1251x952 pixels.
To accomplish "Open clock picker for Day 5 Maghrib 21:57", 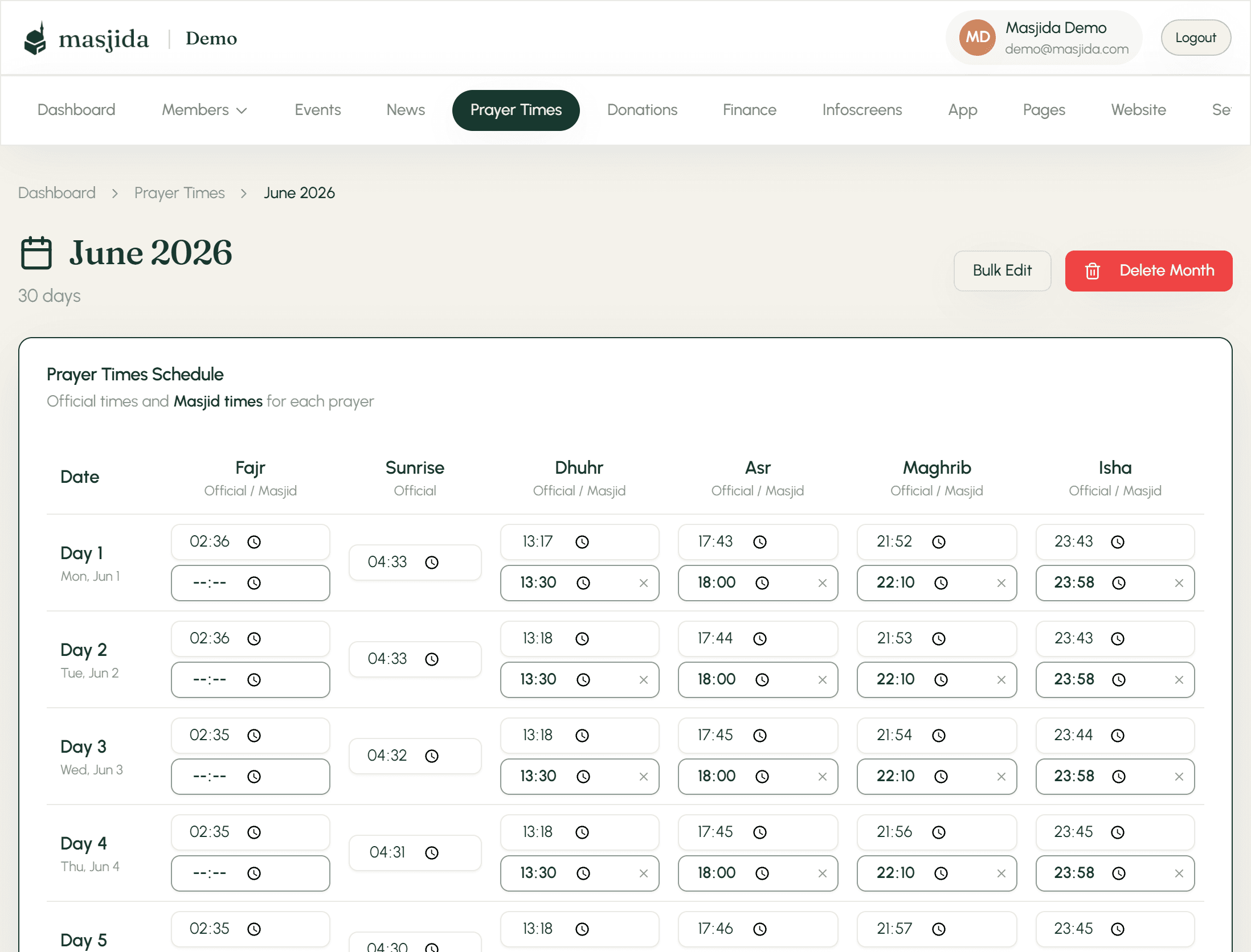I will click(x=939, y=929).
